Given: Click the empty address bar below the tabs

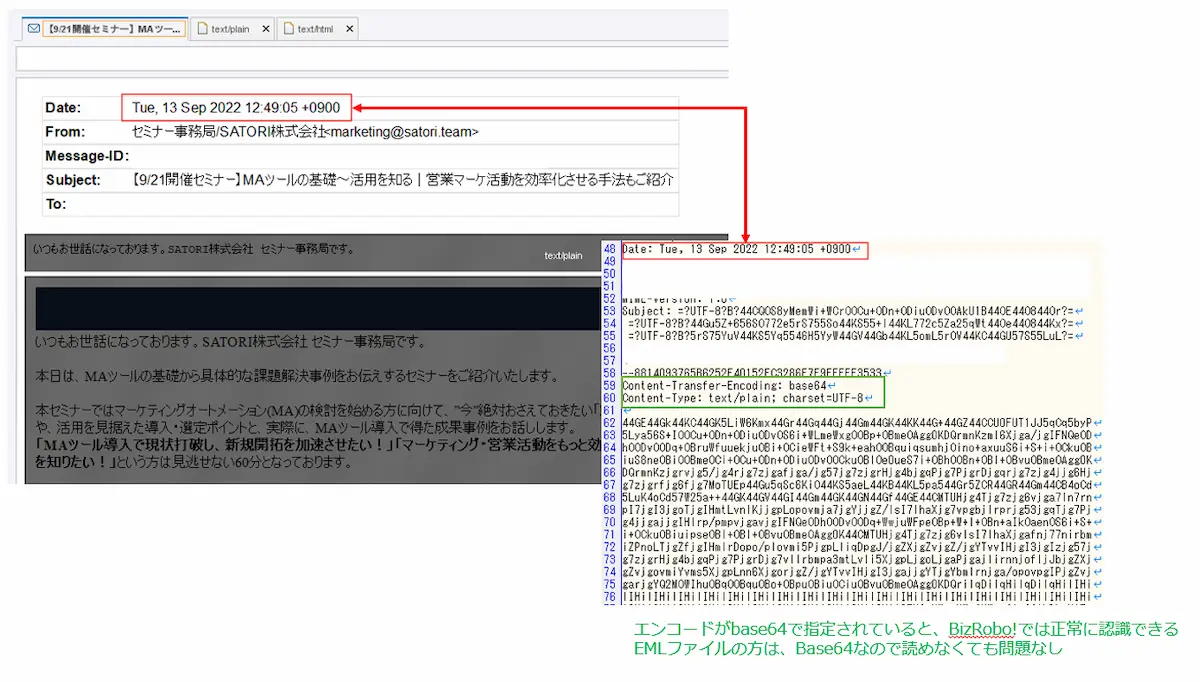Looking at the screenshot, I should (x=372, y=59).
